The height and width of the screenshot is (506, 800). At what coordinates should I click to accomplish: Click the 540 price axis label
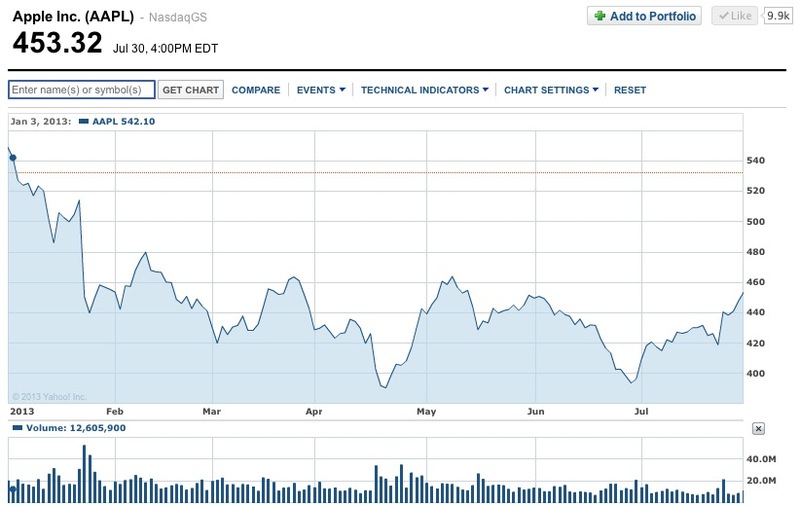pyautogui.click(x=756, y=160)
